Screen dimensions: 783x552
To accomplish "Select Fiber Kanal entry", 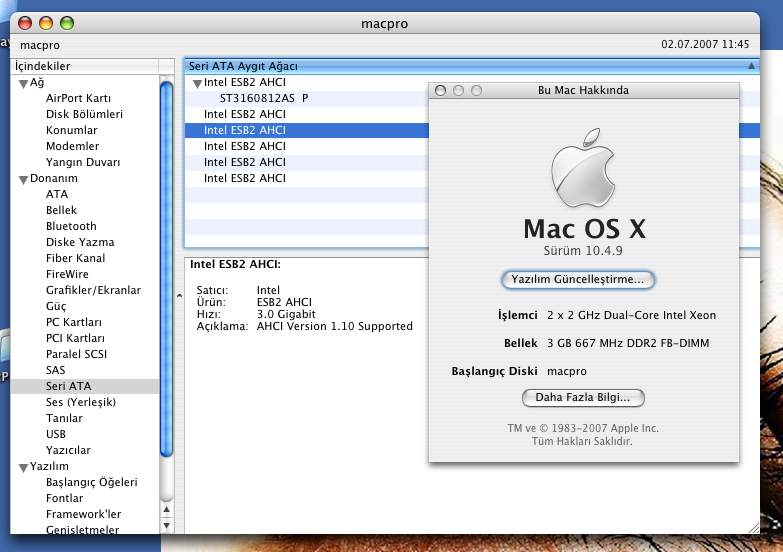I will [x=75, y=258].
